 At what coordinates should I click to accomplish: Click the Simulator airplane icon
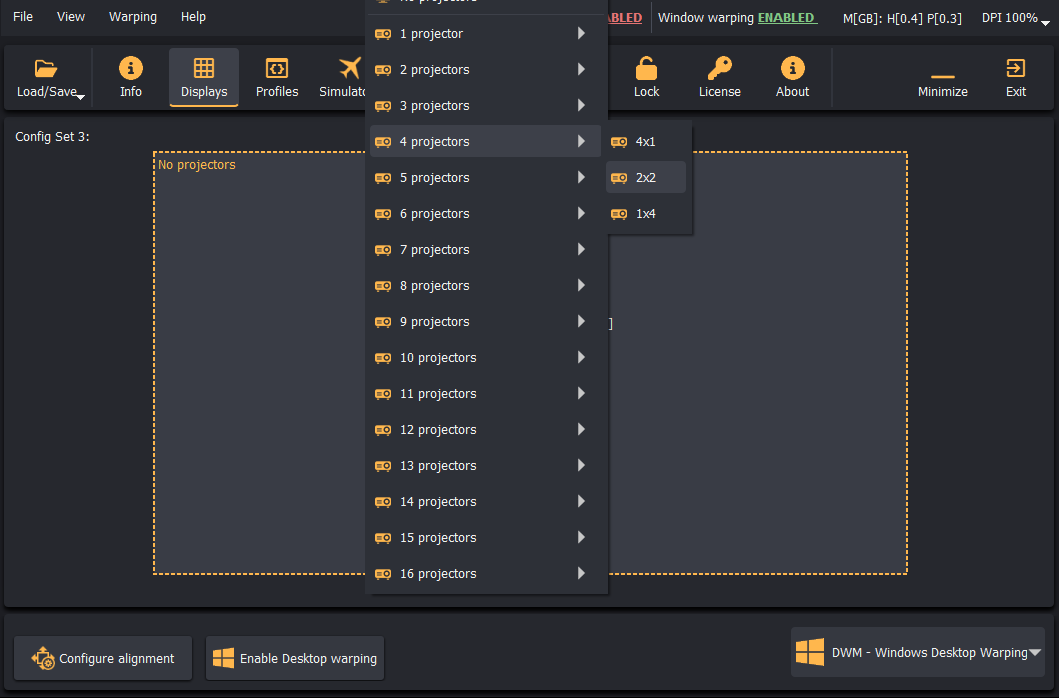pyautogui.click(x=350, y=68)
